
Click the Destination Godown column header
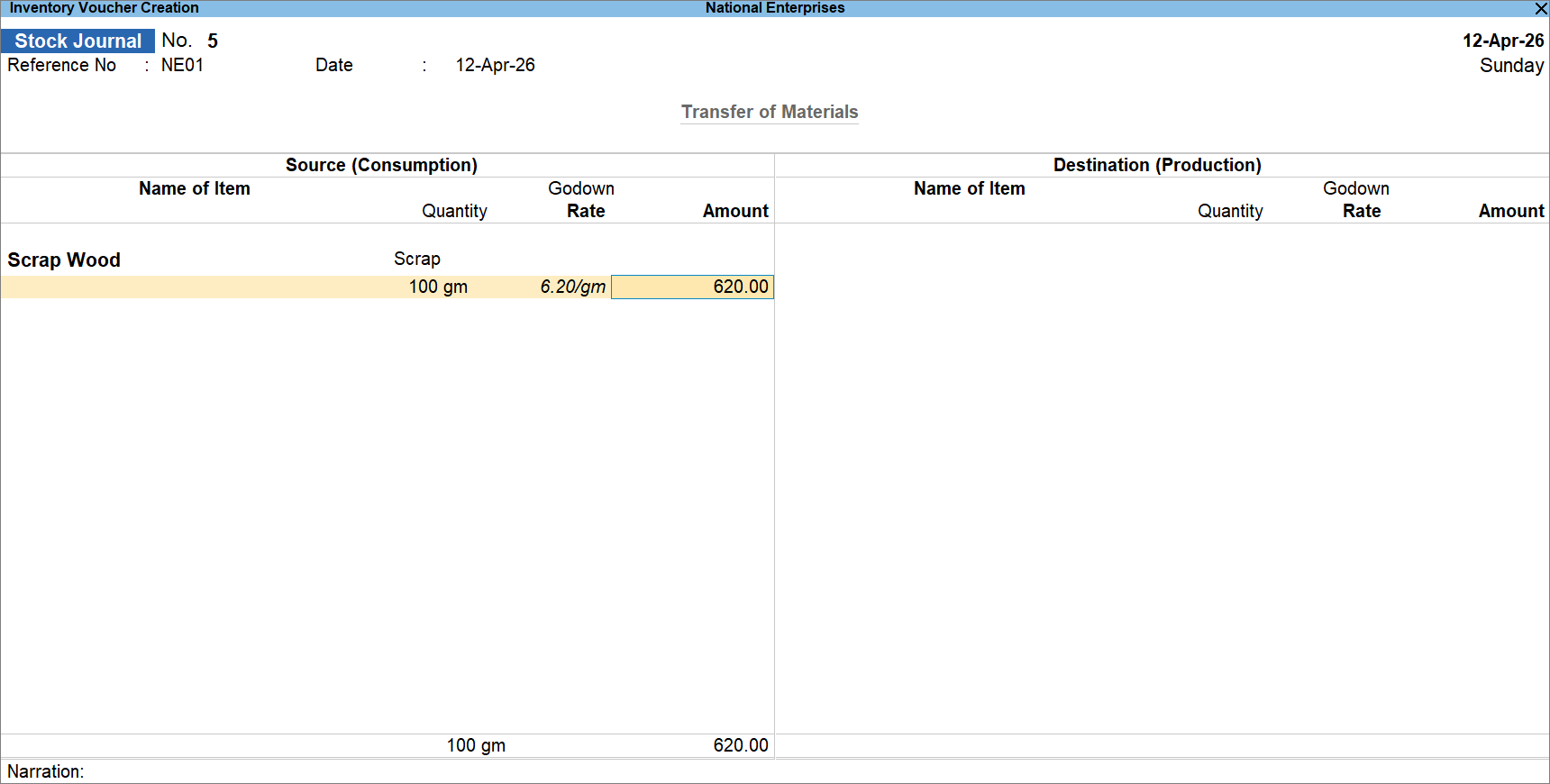pyautogui.click(x=1356, y=188)
